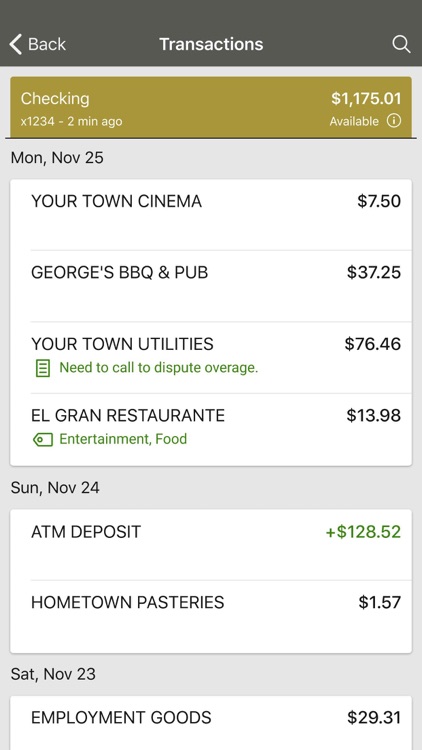Image resolution: width=422 pixels, height=750 pixels.
Task: Tap the Checking account banner
Action: tap(211, 107)
